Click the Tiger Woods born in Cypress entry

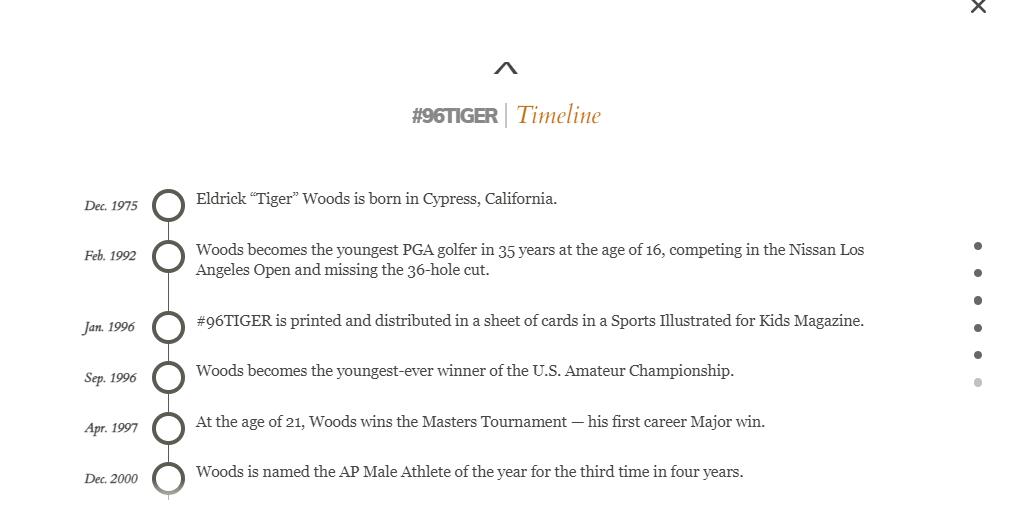pyautogui.click(x=376, y=199)
